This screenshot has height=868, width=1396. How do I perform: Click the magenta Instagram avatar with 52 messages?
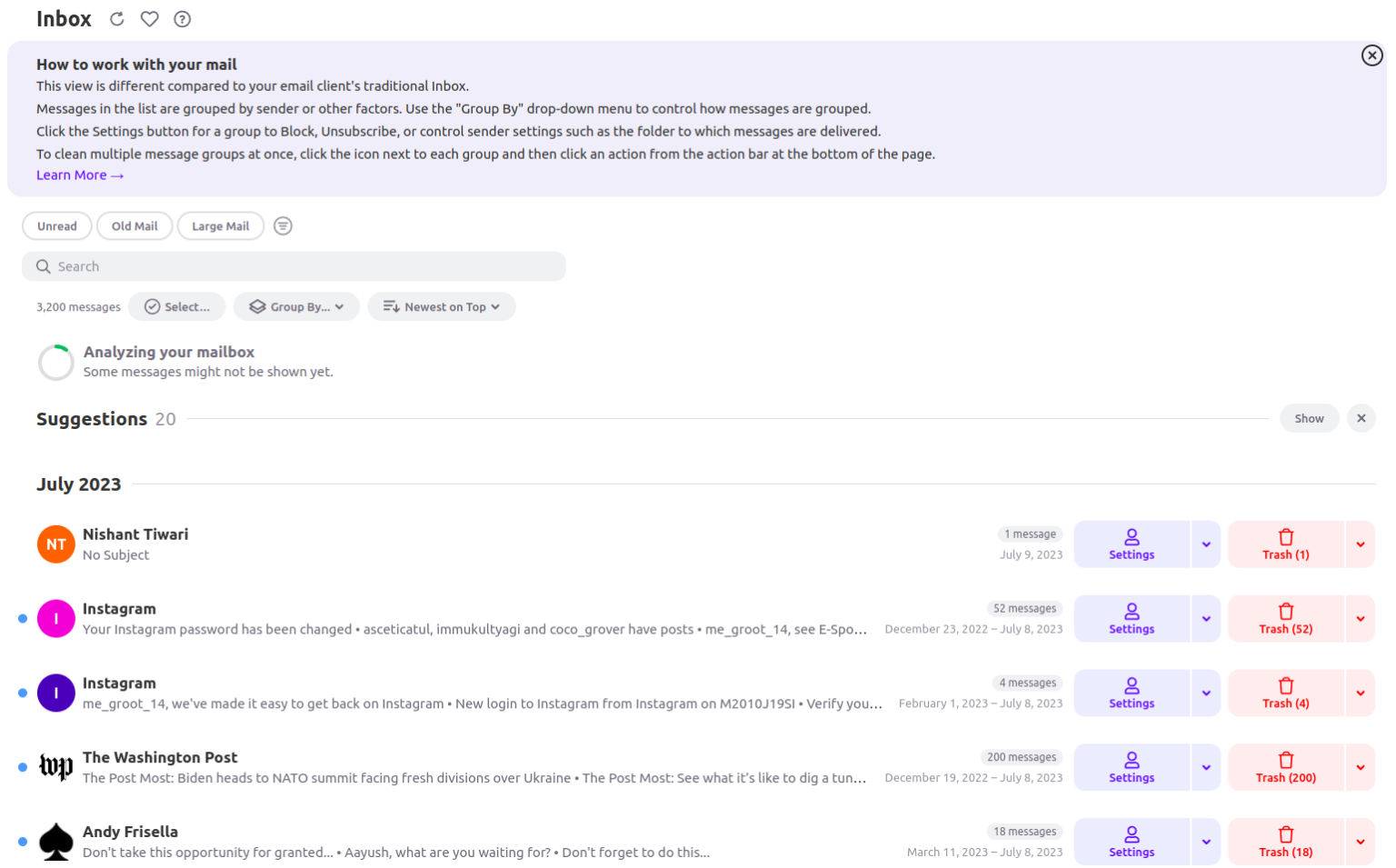[x=56, y=619]
